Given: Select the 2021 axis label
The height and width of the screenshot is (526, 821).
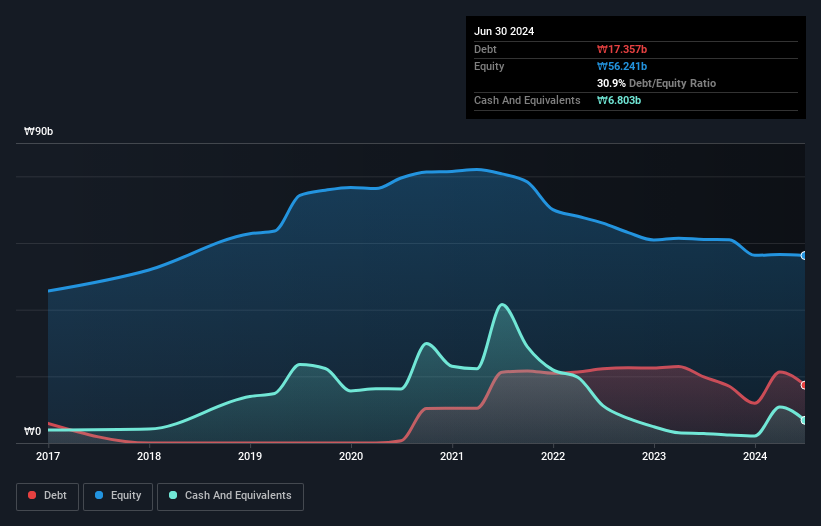Looking at the screenshot, I should (x=452, y=456).
